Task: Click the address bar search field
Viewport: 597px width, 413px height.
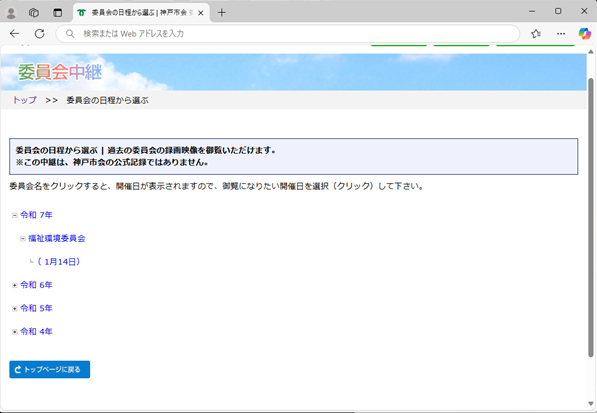Action: (x=287, y=33)
